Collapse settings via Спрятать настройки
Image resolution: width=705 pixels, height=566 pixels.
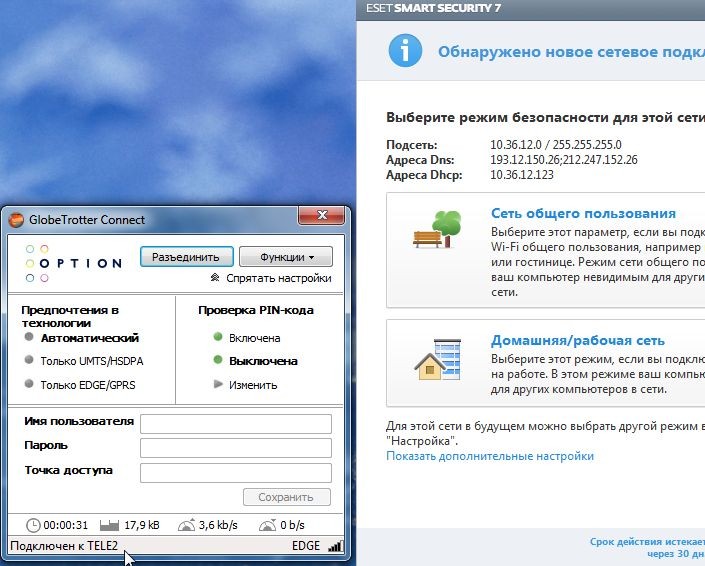pos(271,278)
